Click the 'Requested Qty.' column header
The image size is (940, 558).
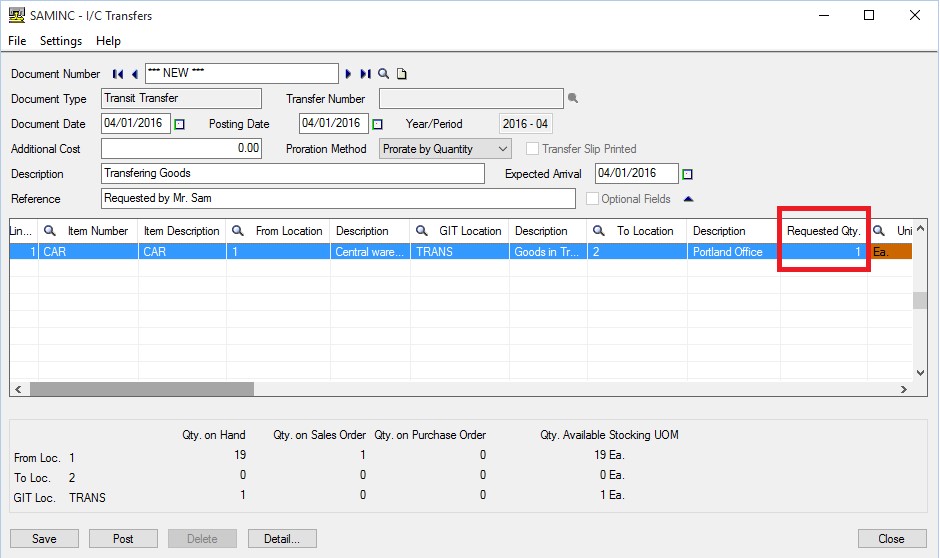(824, 231)
